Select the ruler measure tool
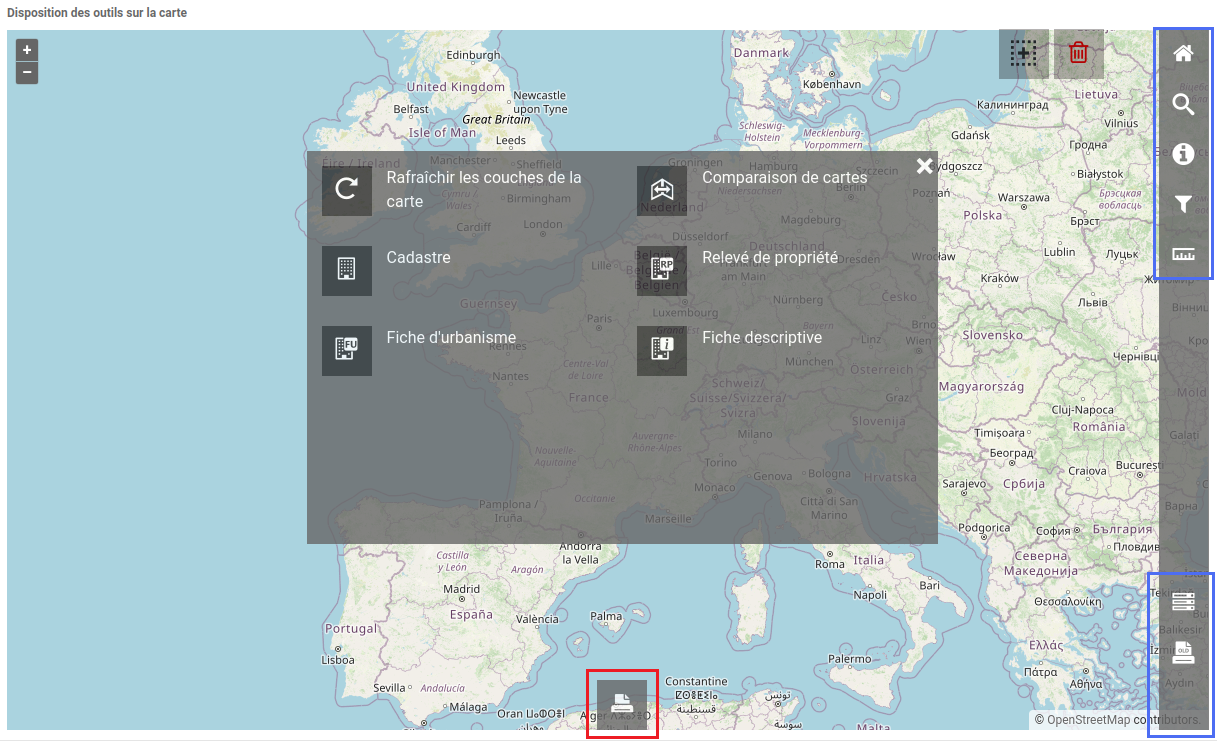The width and height of the screenshot is (1217, 741). coord(1184,254)
